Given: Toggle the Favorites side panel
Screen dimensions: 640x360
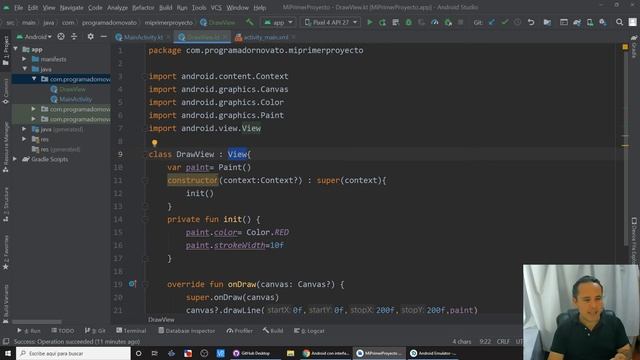Looking at the screenshot, I should (x=6, y=252).
